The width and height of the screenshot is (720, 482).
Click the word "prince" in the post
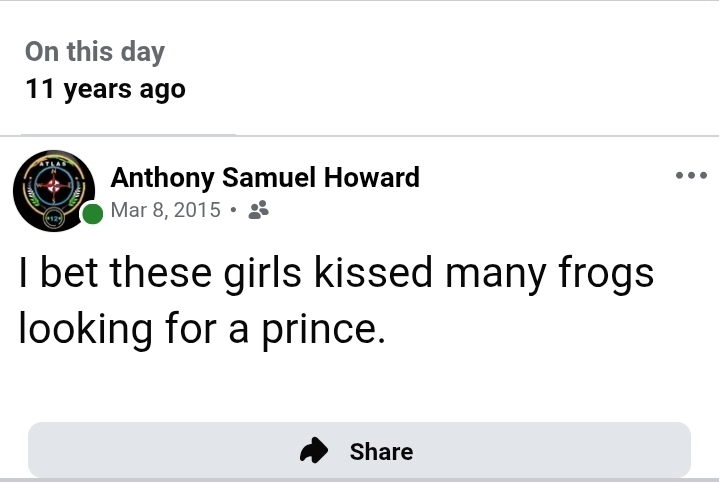317,328
